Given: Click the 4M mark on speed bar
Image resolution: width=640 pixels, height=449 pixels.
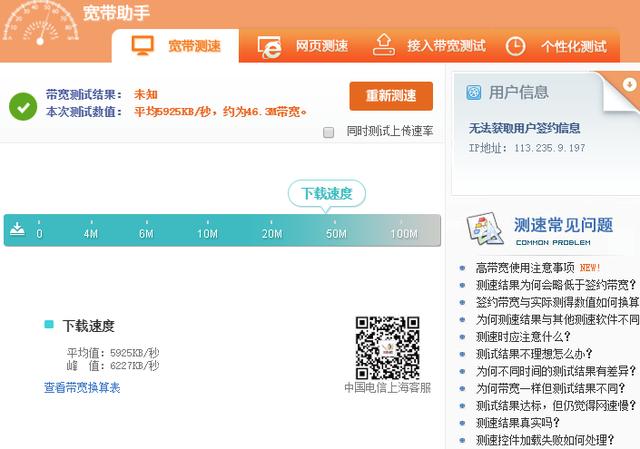Looking at the screenshot, I should click(91, 233).
